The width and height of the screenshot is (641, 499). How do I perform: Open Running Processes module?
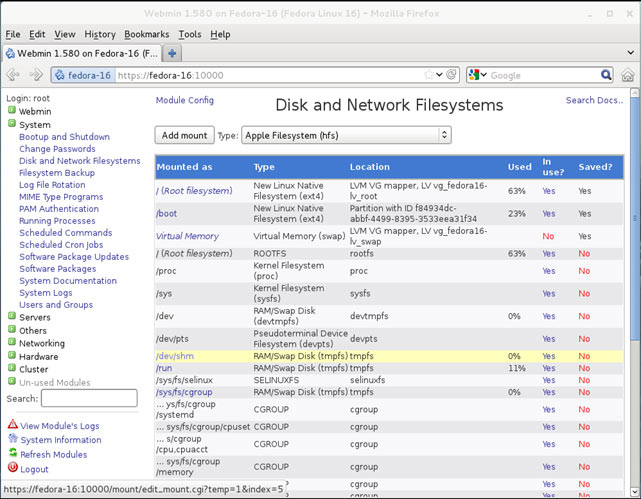pos(57,221)
